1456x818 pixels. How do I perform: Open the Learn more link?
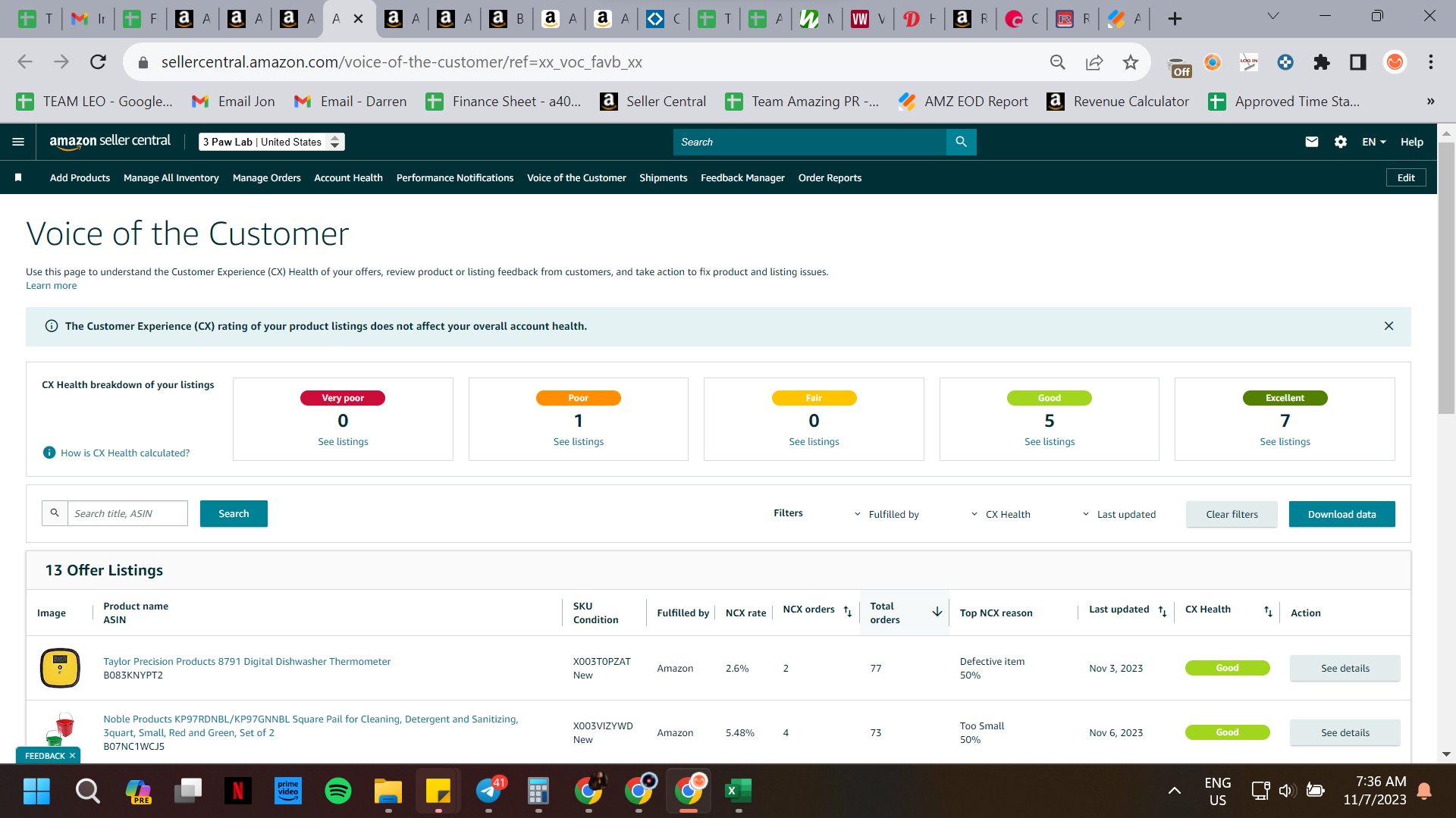[51, 285]
